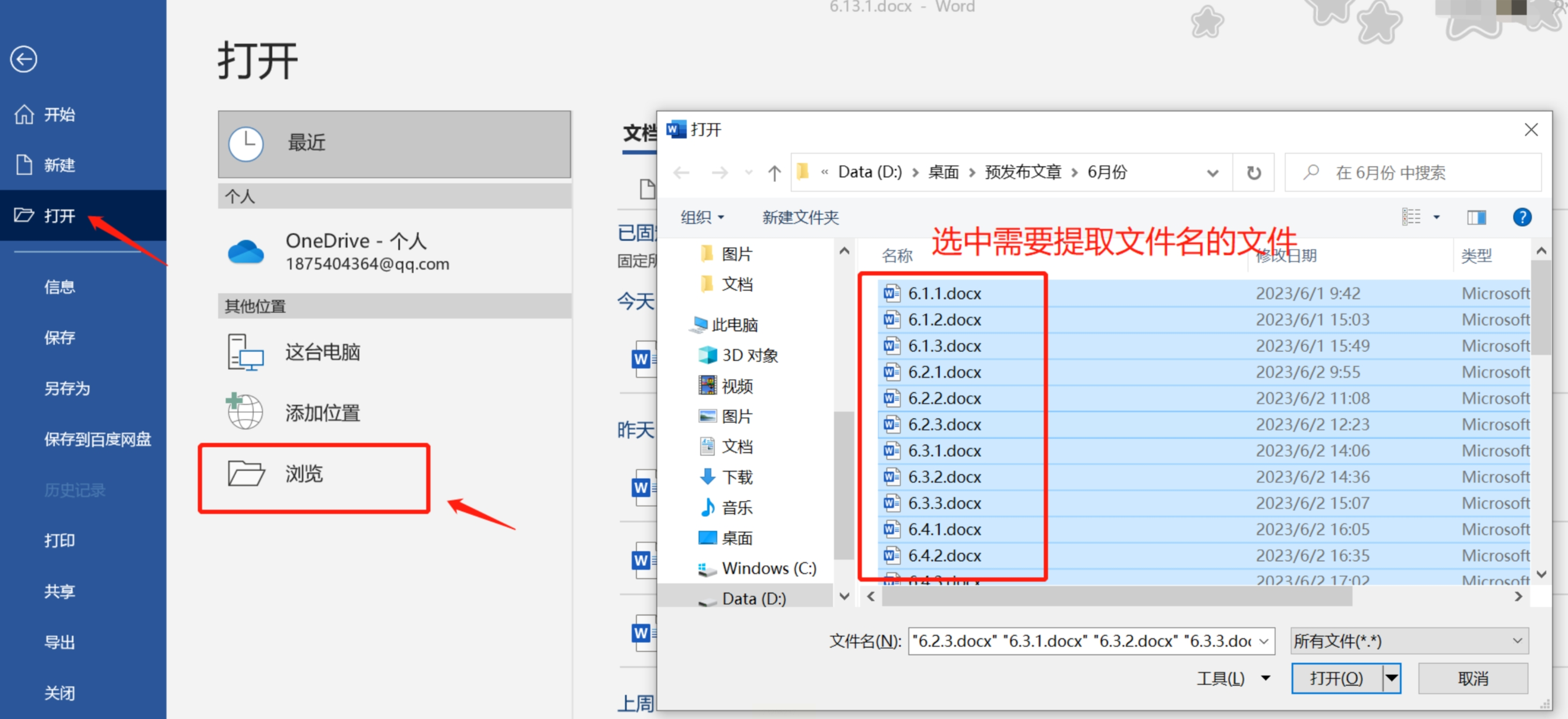Open 组织 menu dropdown
Screen dimensions: 1568x719
pyautogui.click(x=702, y=217)
